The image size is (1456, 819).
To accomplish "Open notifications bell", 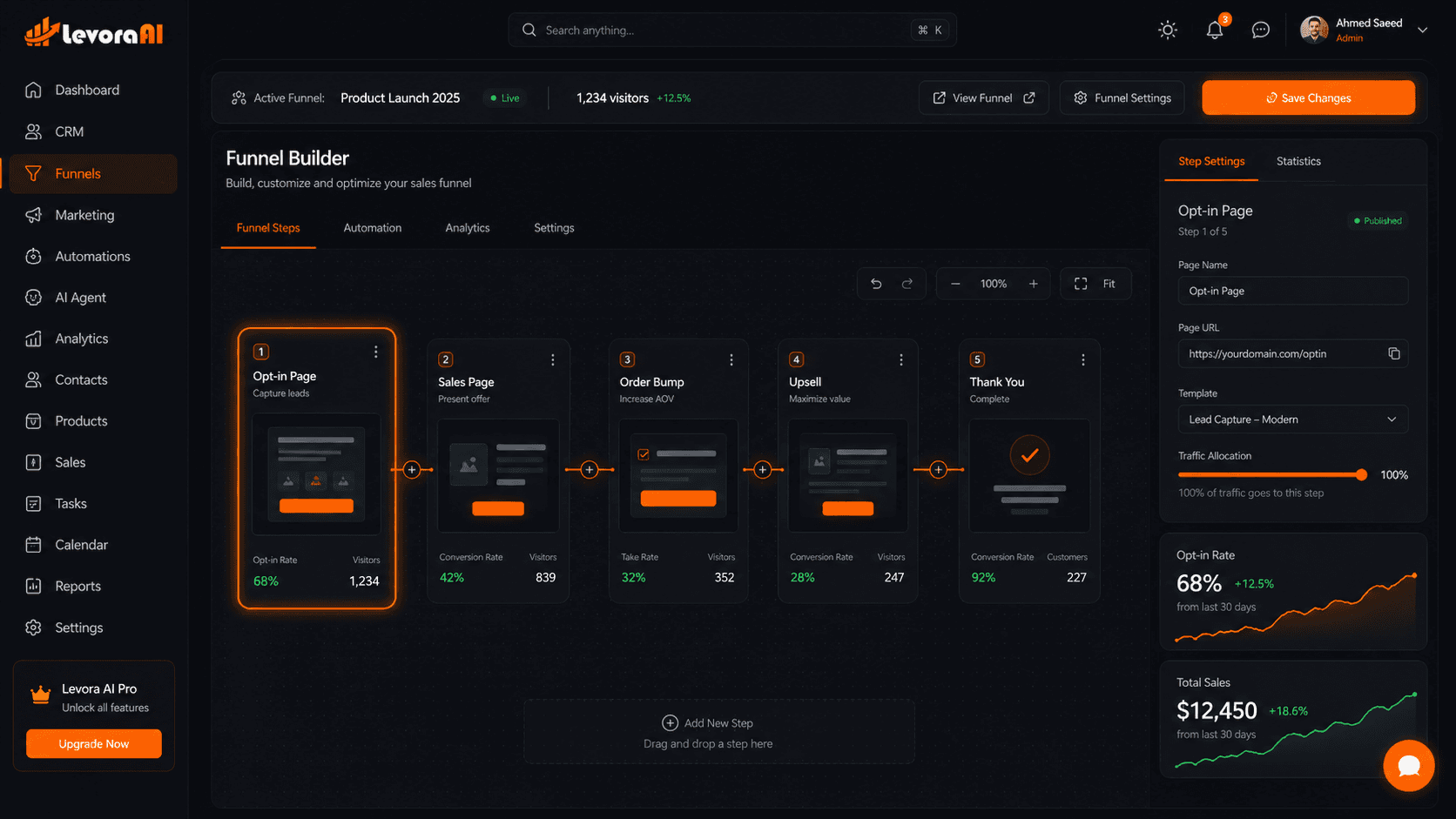I will (1215, 30).
